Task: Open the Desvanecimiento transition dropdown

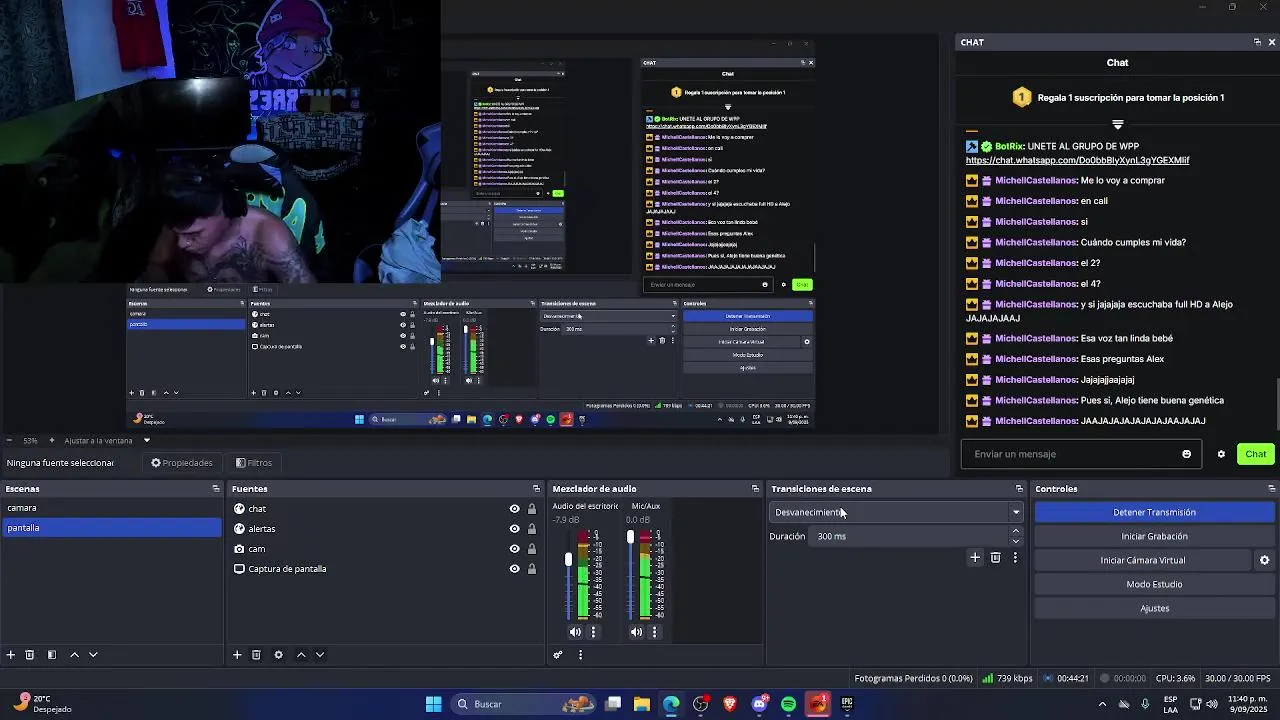Action: pos(897,512)
